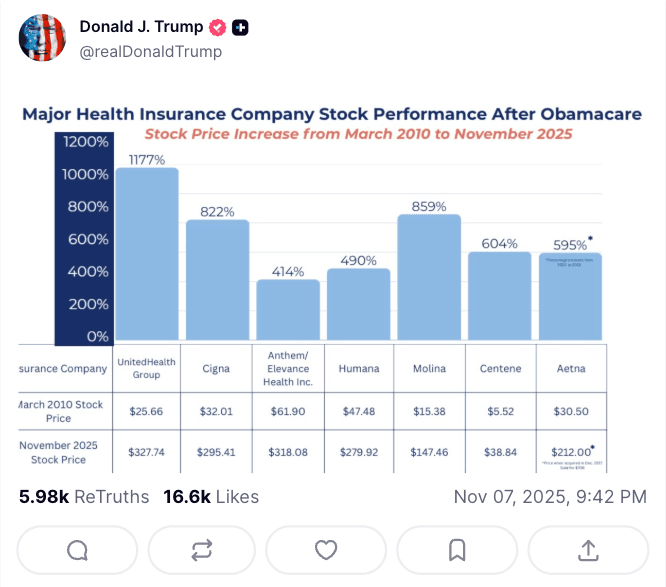This screenshot has width=666, height=587.
Task: Click the Molina 859% bar
Action: click(429, 278)
